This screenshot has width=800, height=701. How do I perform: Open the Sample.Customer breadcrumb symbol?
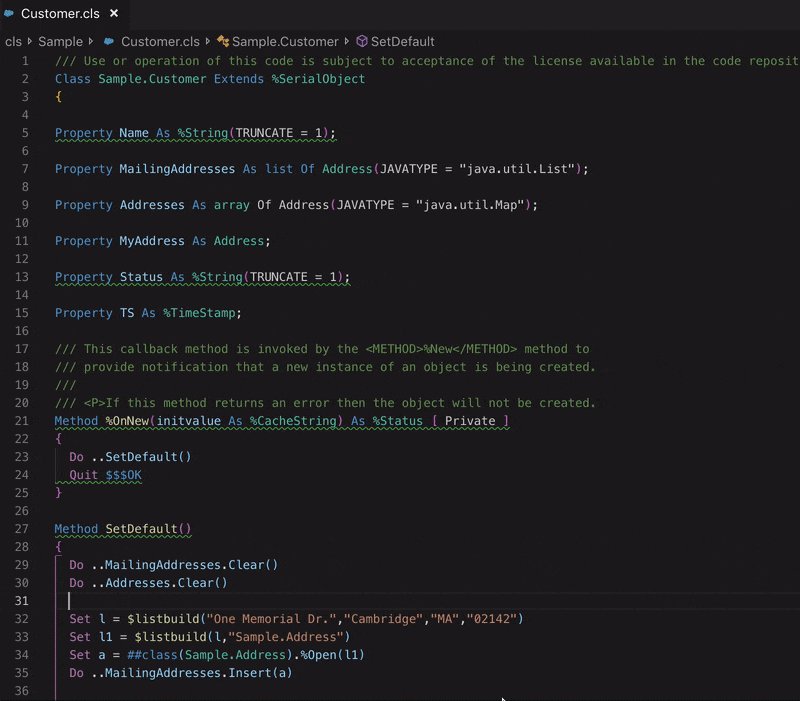pos(285,42)
